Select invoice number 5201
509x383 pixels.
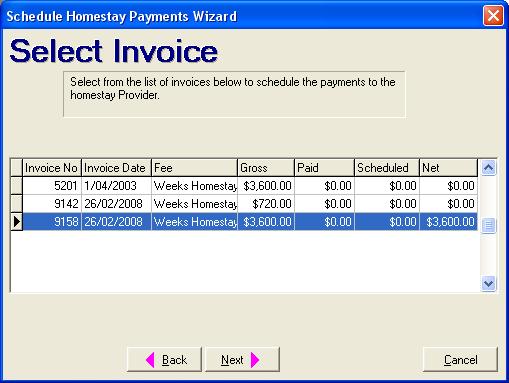52,186
